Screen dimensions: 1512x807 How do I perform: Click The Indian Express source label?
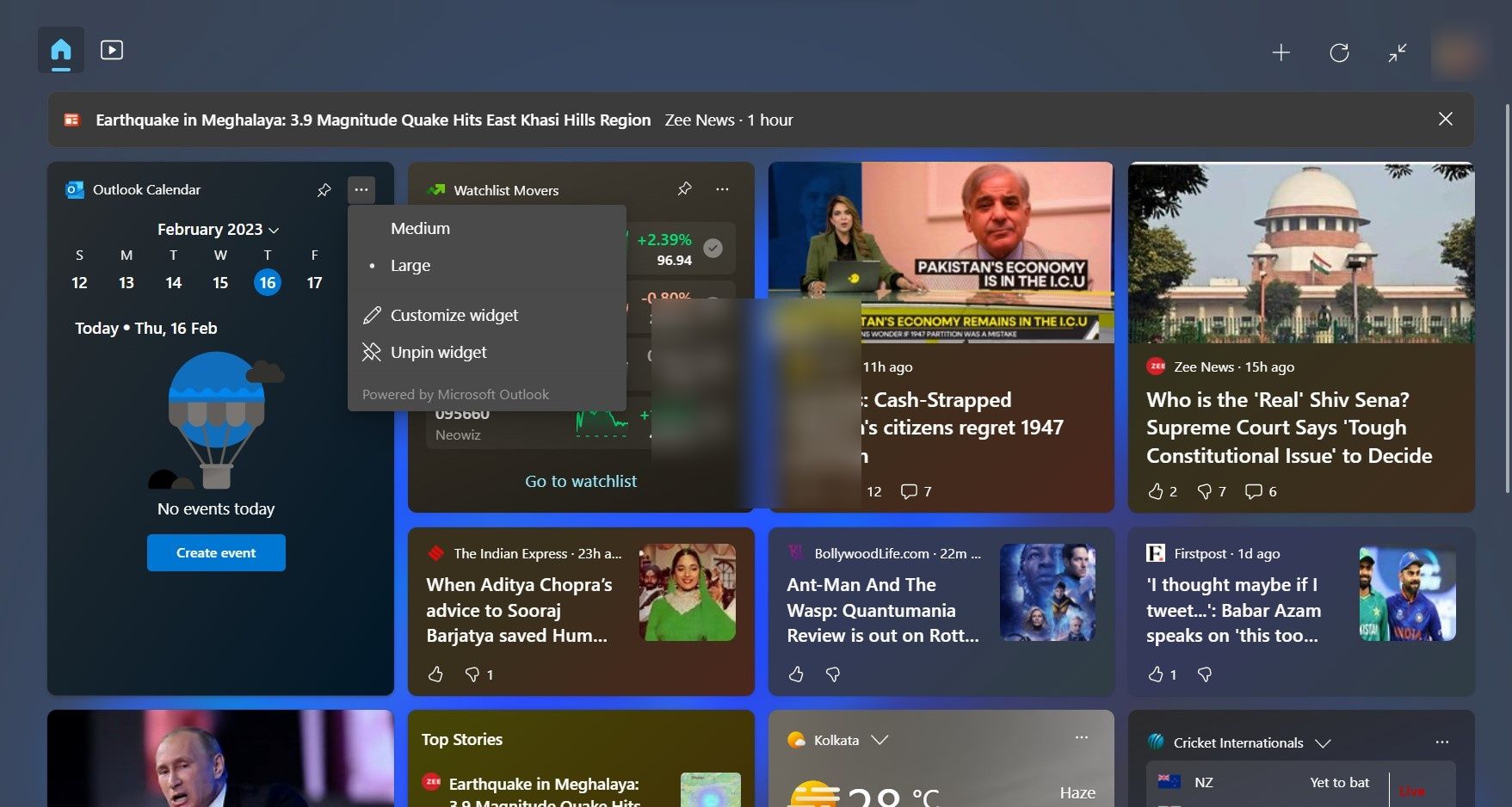pyautogui.click(x=510, y=553)
